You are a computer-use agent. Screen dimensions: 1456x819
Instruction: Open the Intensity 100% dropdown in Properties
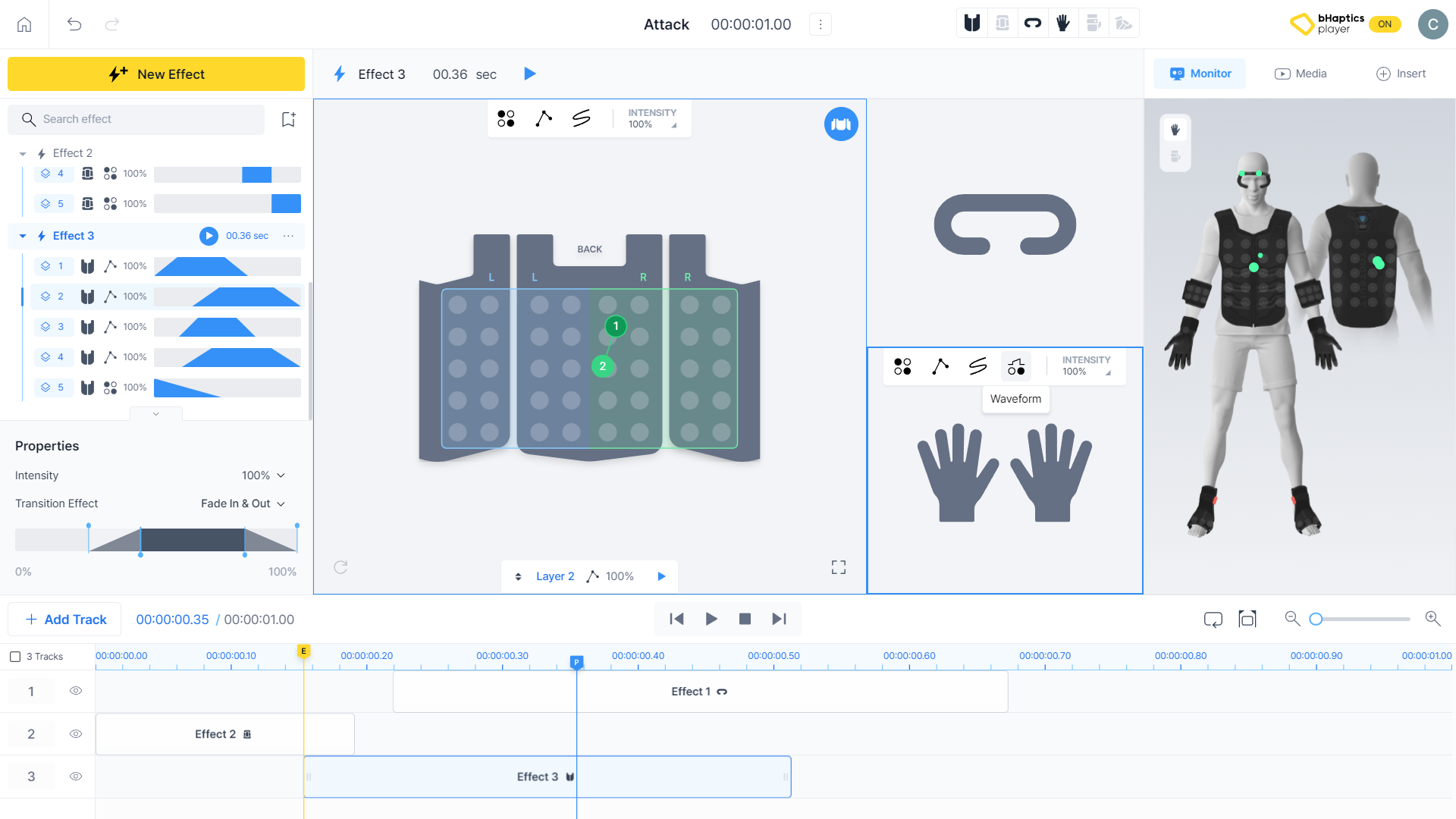(263, 475)
